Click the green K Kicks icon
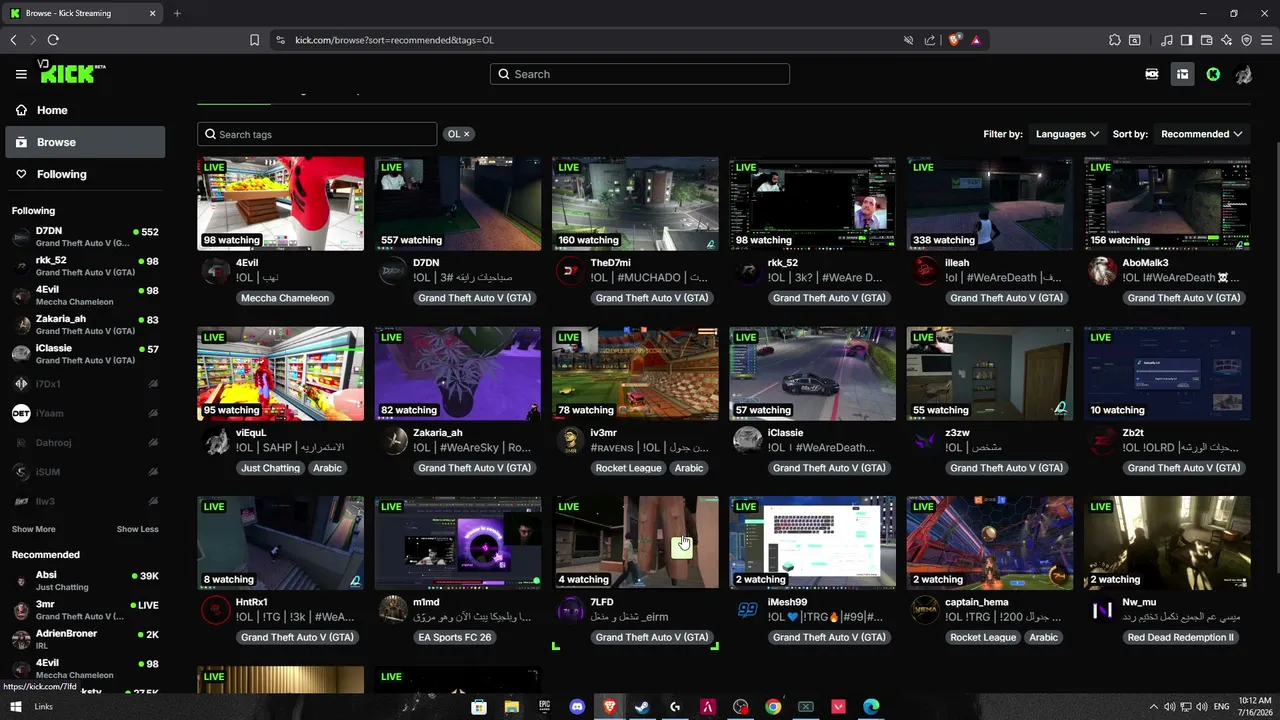The width and height of the screenshot is (1280, 720). pos(1213,74)
